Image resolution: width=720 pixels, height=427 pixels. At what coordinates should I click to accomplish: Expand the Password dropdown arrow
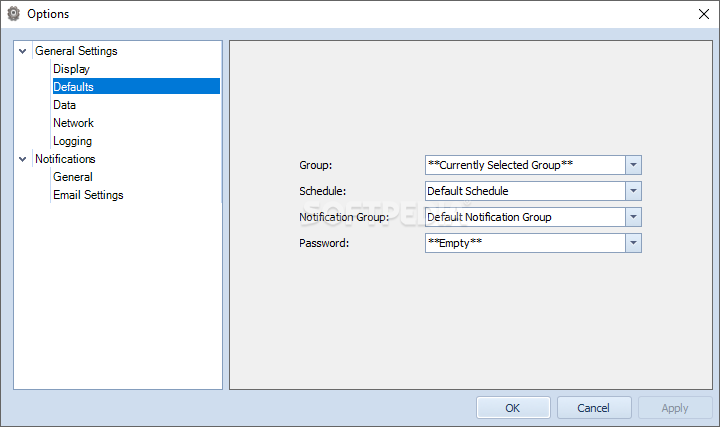click(633, 243)
